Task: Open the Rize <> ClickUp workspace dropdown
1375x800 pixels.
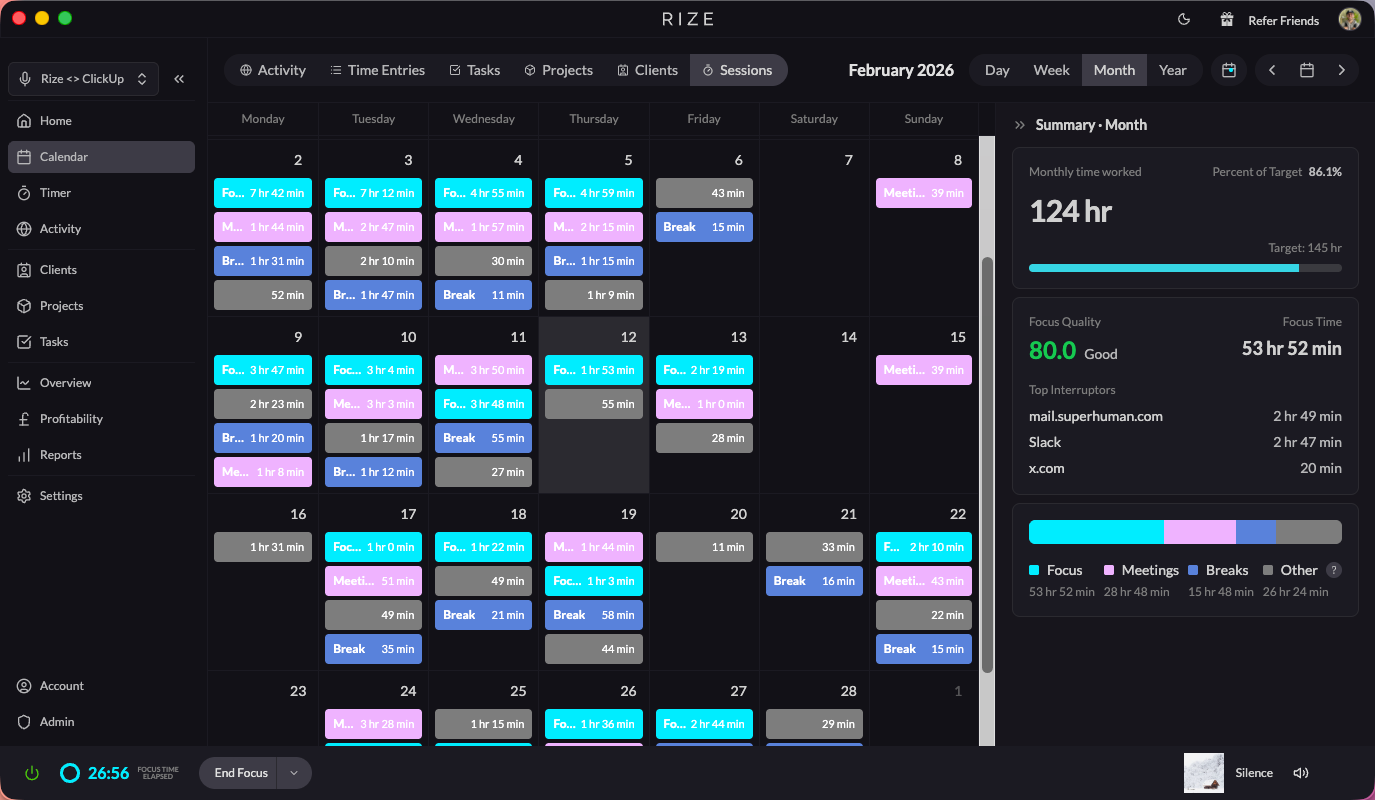Action: (x=83, y=79)
